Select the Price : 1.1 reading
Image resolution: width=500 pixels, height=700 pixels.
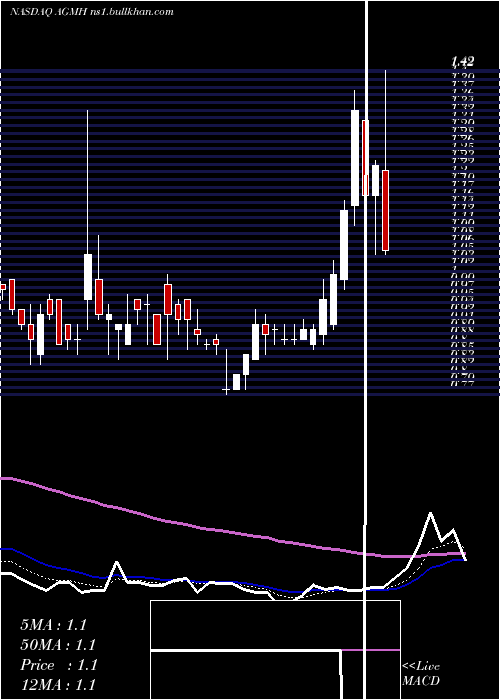(59, 665)
